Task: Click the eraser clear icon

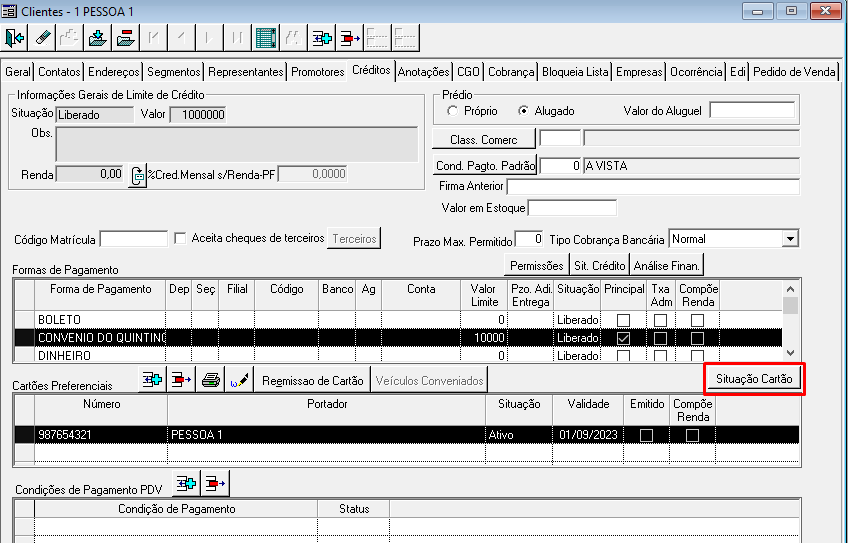Action: [x=43, y=38]
